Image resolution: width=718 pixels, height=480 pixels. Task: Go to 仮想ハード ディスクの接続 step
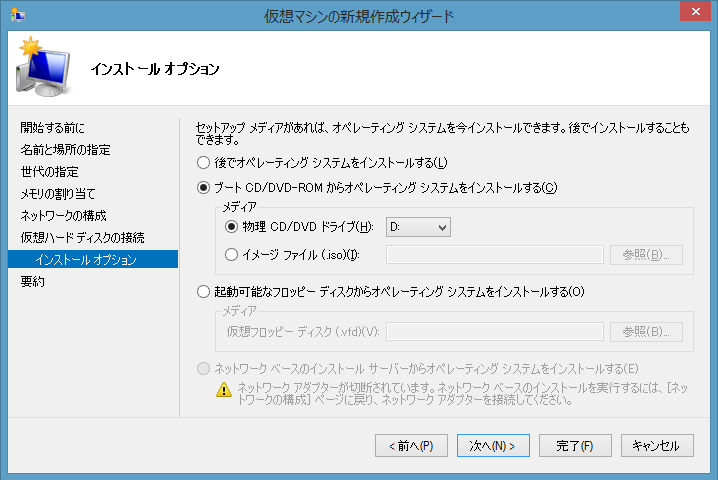[x=82, y=238]
